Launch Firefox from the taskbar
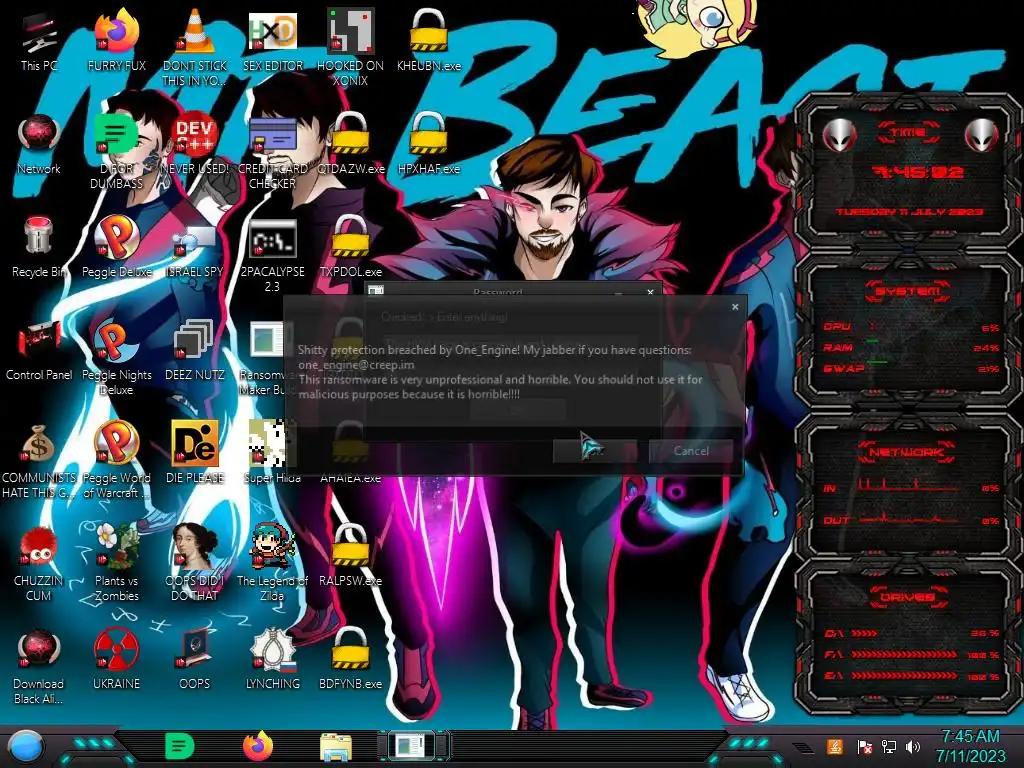 coord(258,746)
